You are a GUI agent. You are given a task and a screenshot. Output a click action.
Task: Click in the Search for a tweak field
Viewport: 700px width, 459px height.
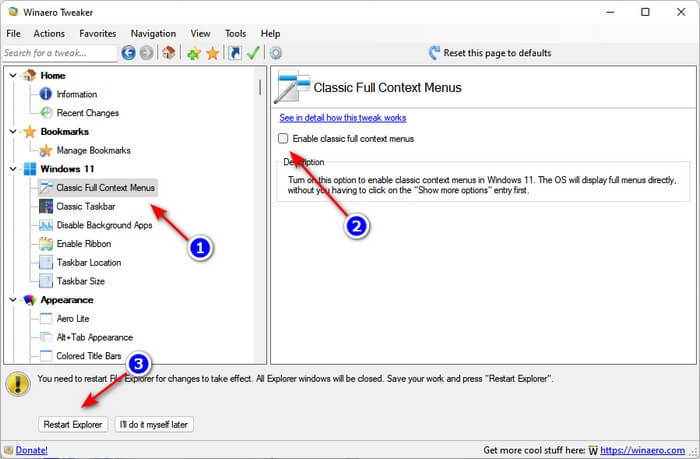59,53
